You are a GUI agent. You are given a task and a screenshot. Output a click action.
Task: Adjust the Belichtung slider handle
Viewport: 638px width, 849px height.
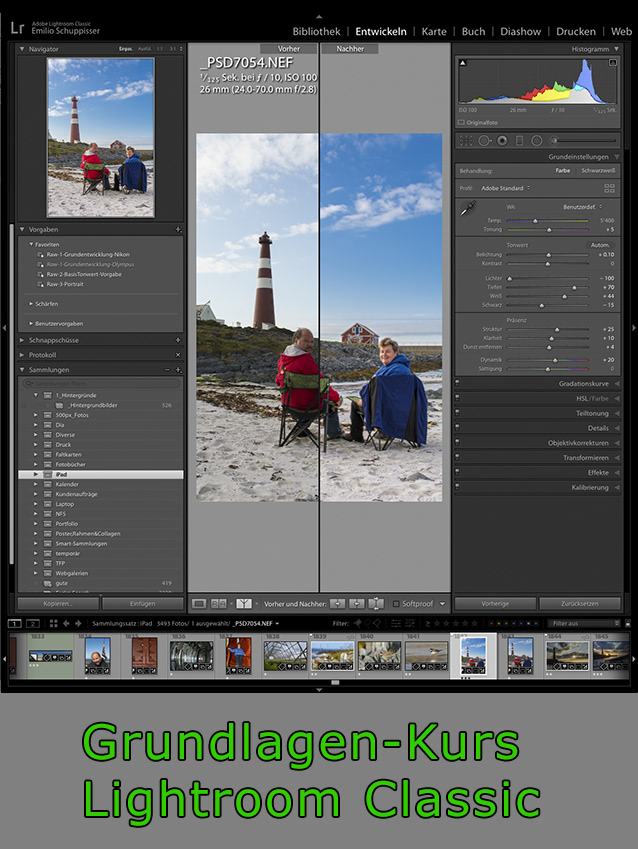[549, 254]
